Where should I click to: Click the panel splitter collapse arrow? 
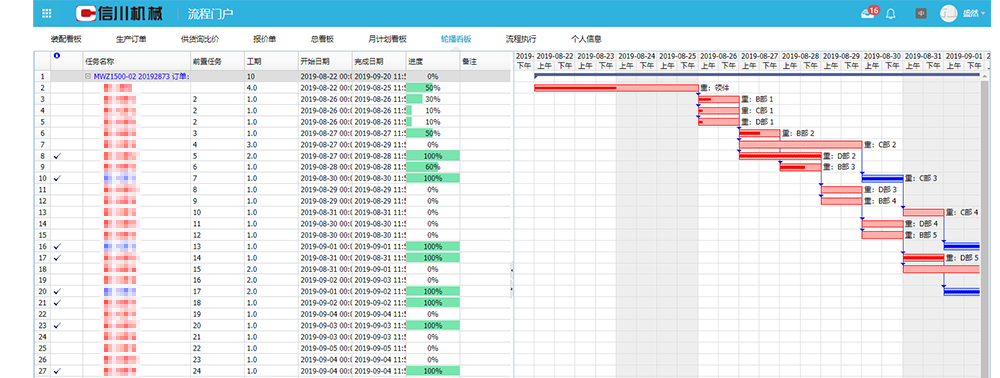(x=512, y=271)
